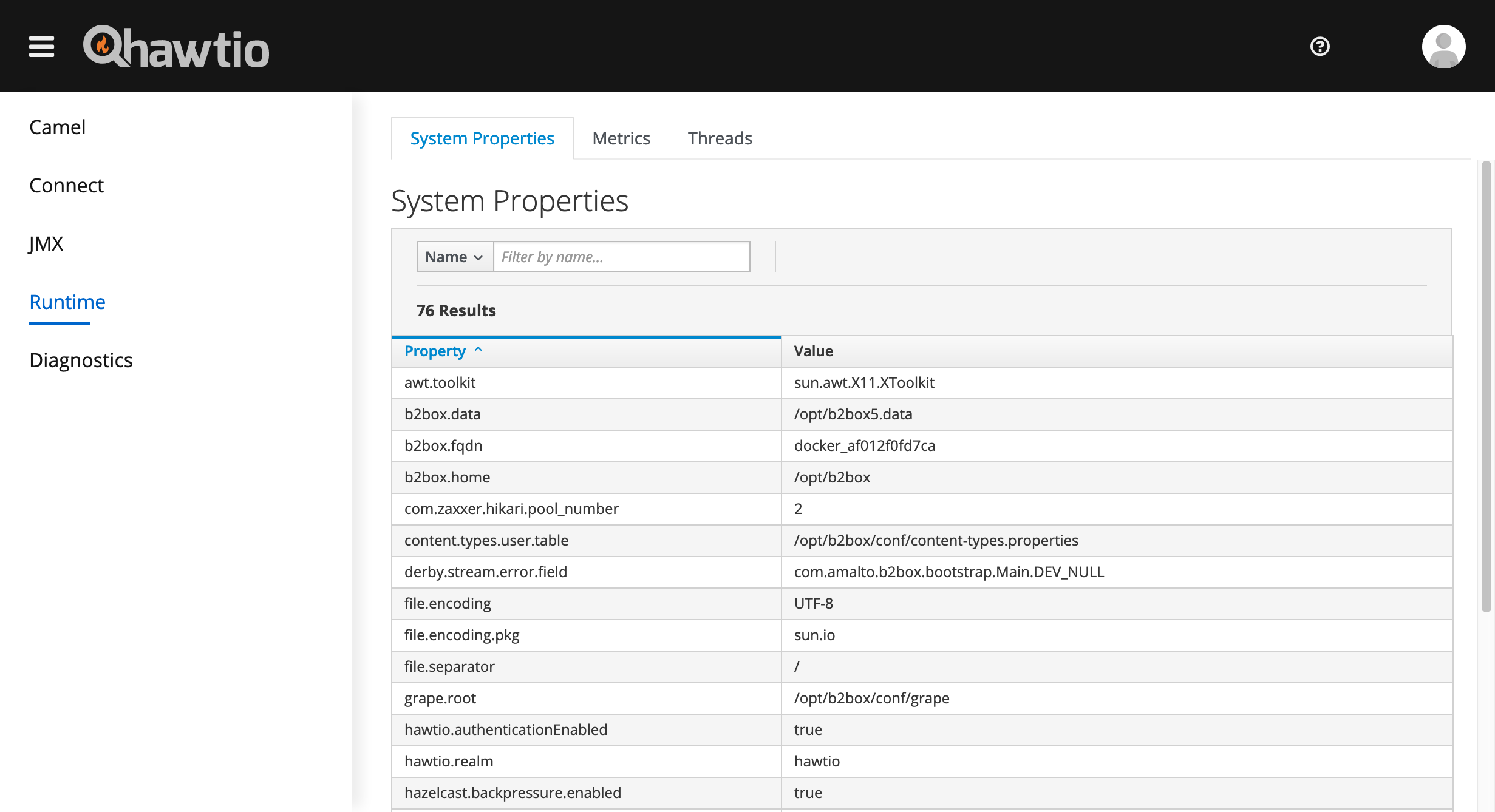Click the Filter by name input field
Viewport: 1495px width, 812px height.
pos(621,257)
